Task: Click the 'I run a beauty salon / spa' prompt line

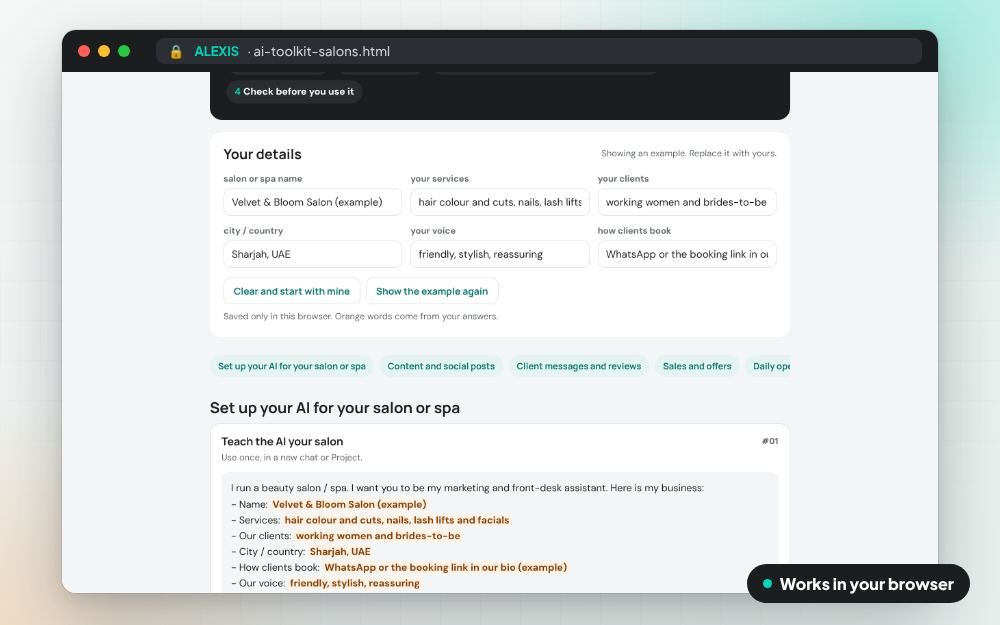Action: point(467,488)
